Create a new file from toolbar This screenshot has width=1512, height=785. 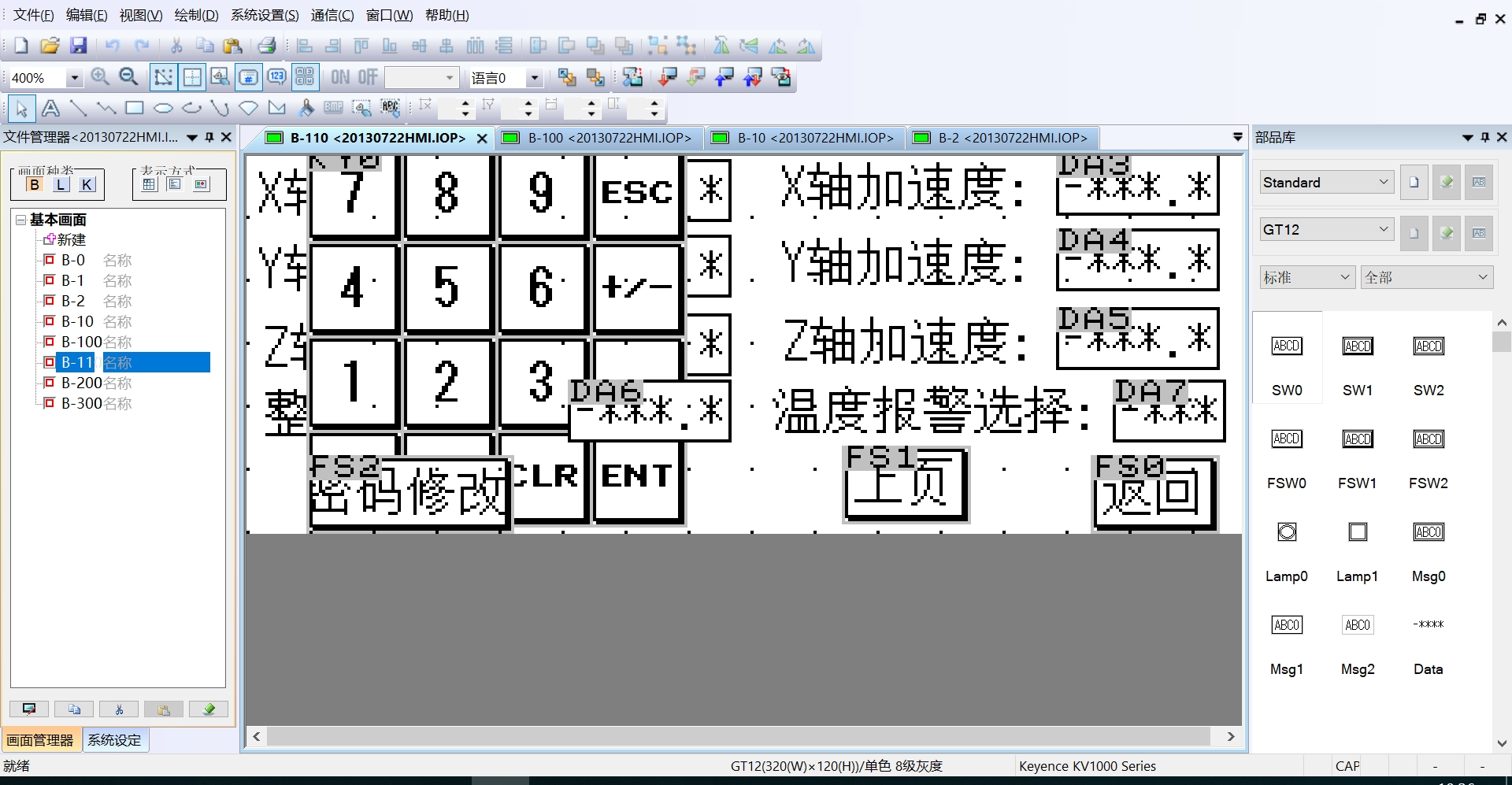[x=20, y=46]
